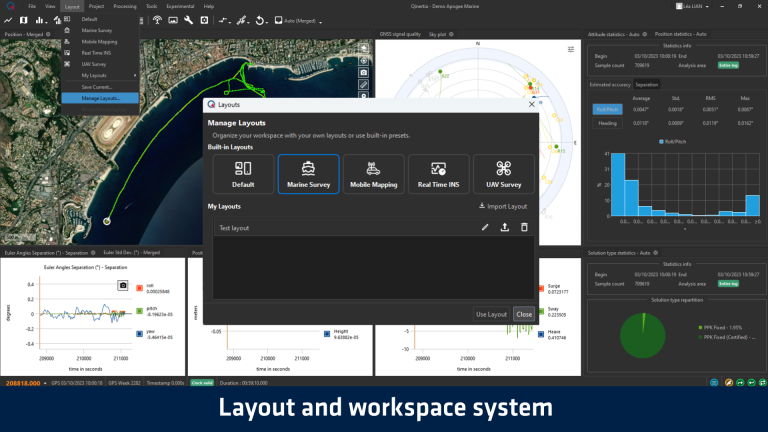Select the Test layout row
The width and height of the screenshot is (768, 432).
[373, 228]
